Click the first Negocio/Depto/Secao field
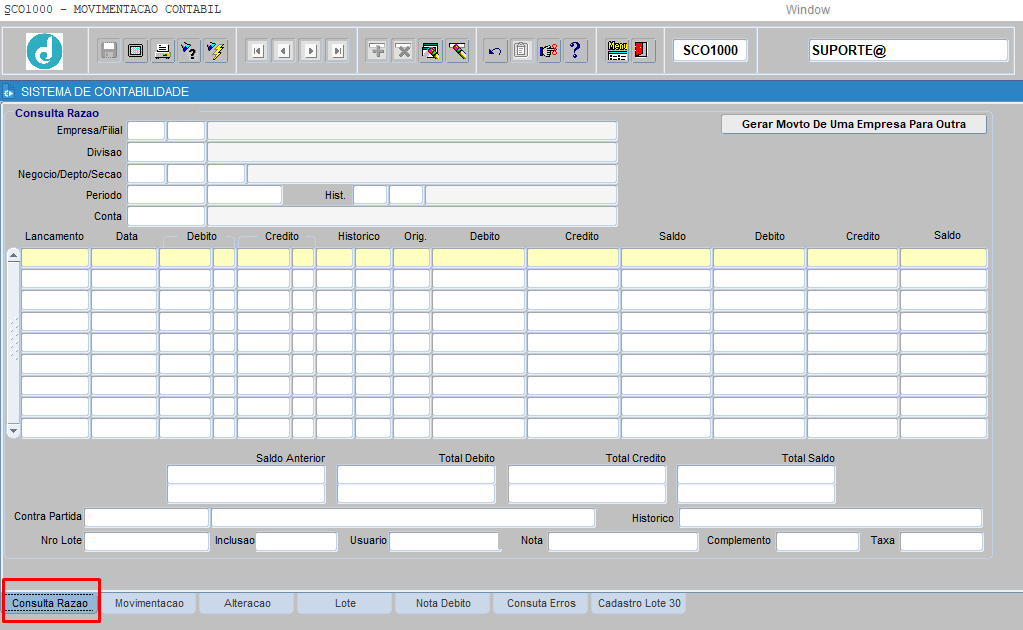Viewport: 1023px width, 630px height. [146, 173]
